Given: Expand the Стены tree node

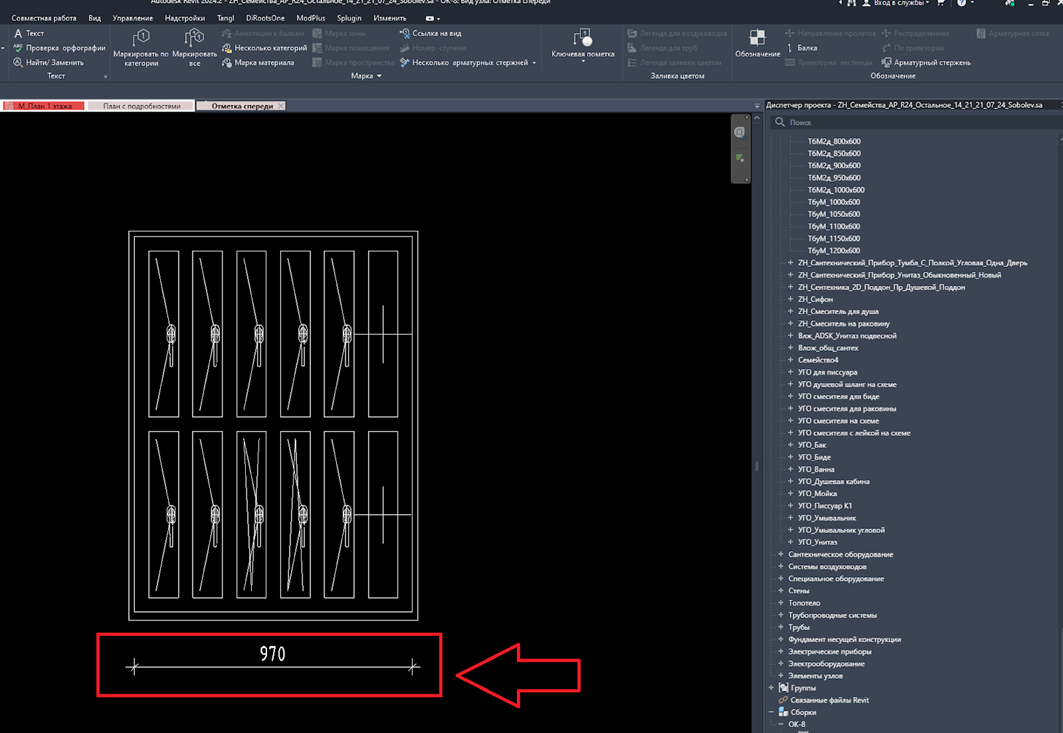Looking at the screenshot, I should [x=781, y=591].
